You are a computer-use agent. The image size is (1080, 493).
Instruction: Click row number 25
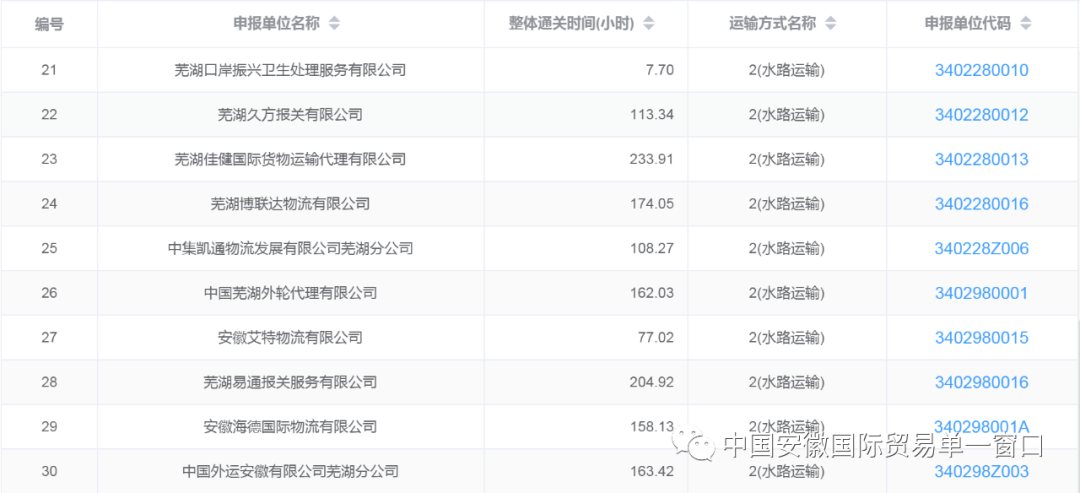[x=49, y=249]
